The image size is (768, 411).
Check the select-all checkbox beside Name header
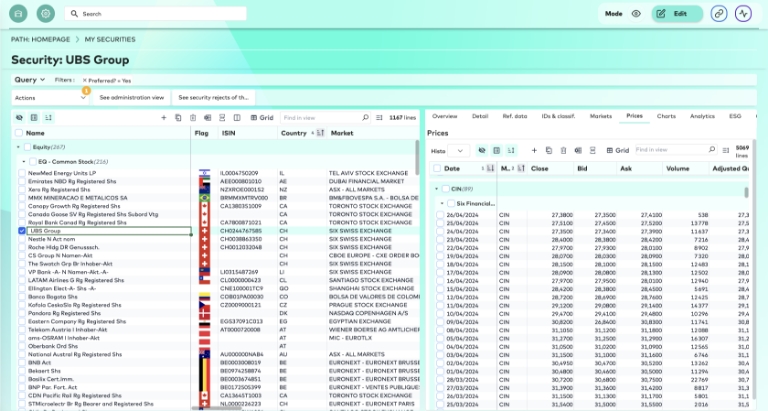(19, 133)
